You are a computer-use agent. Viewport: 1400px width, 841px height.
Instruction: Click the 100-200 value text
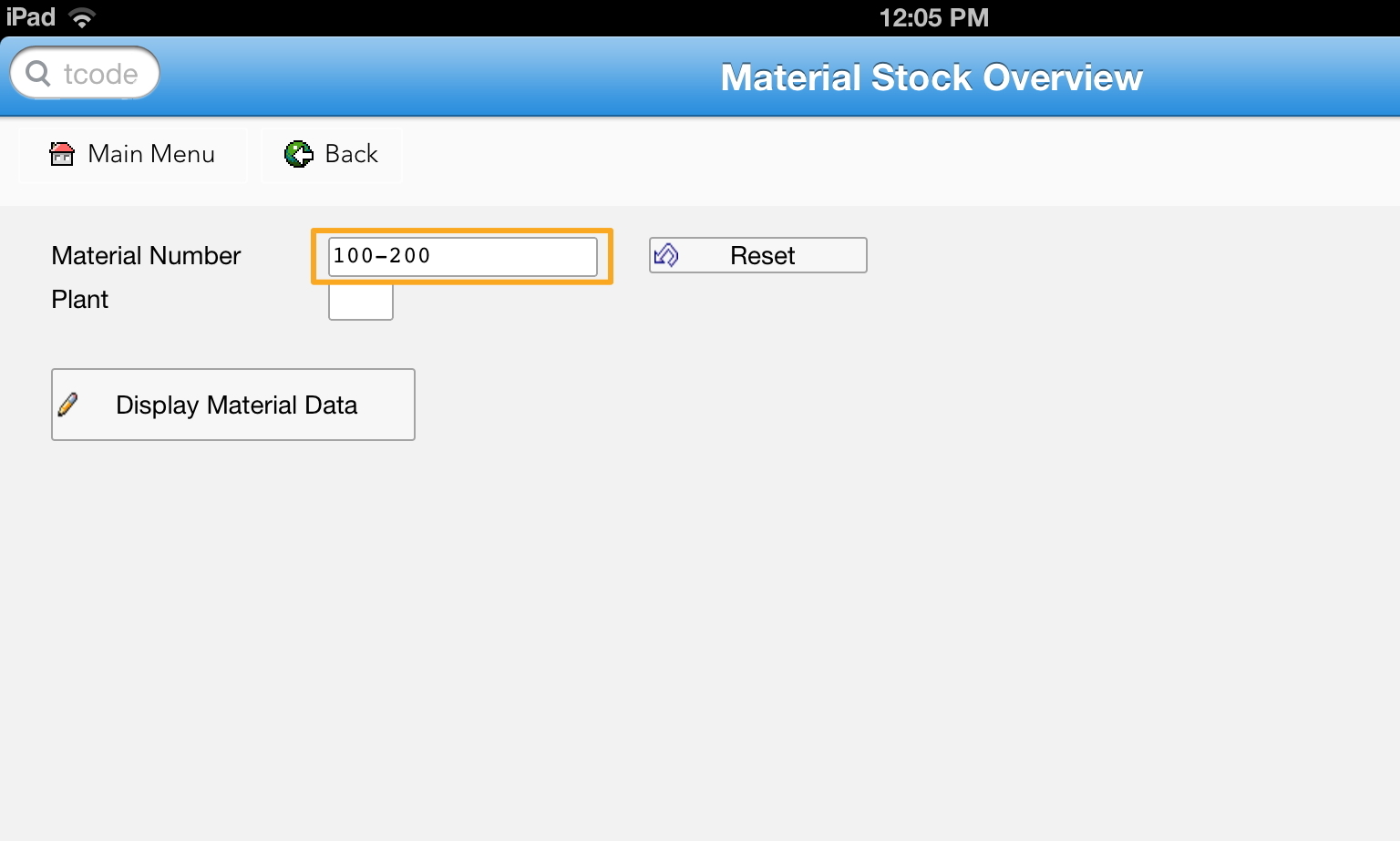(x=382, y=255)
